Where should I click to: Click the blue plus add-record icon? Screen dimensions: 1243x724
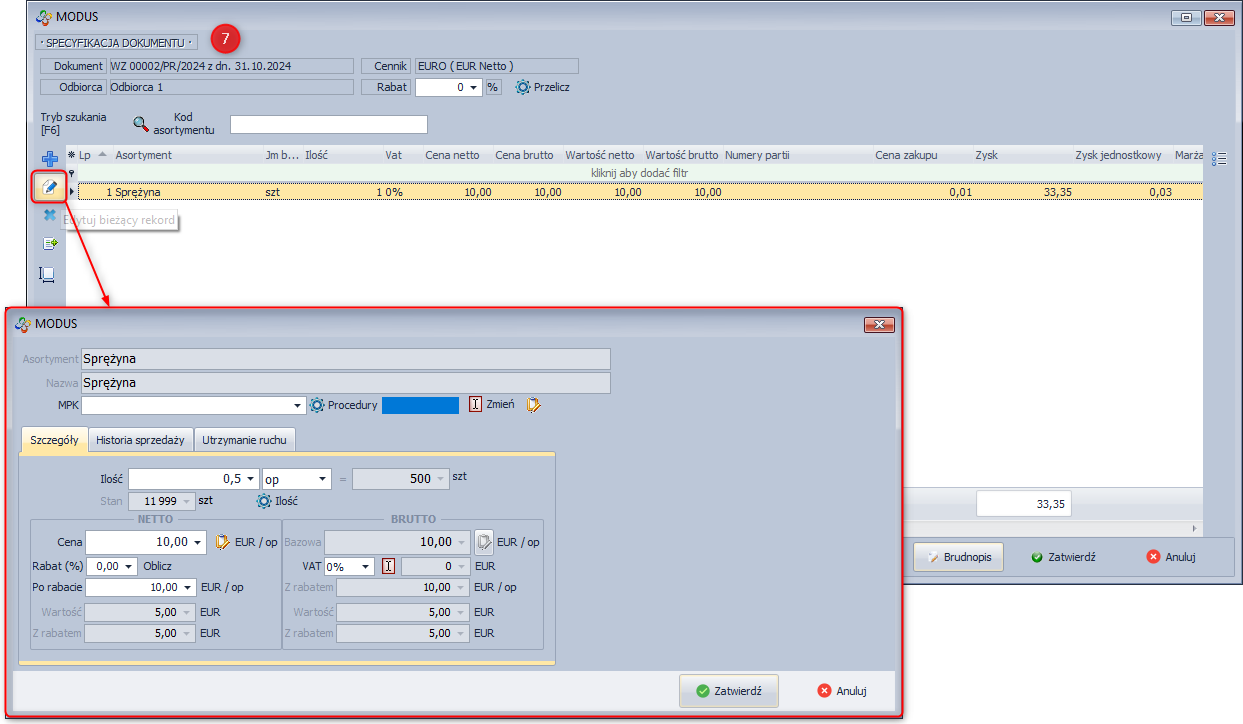[x=49, y=159]
